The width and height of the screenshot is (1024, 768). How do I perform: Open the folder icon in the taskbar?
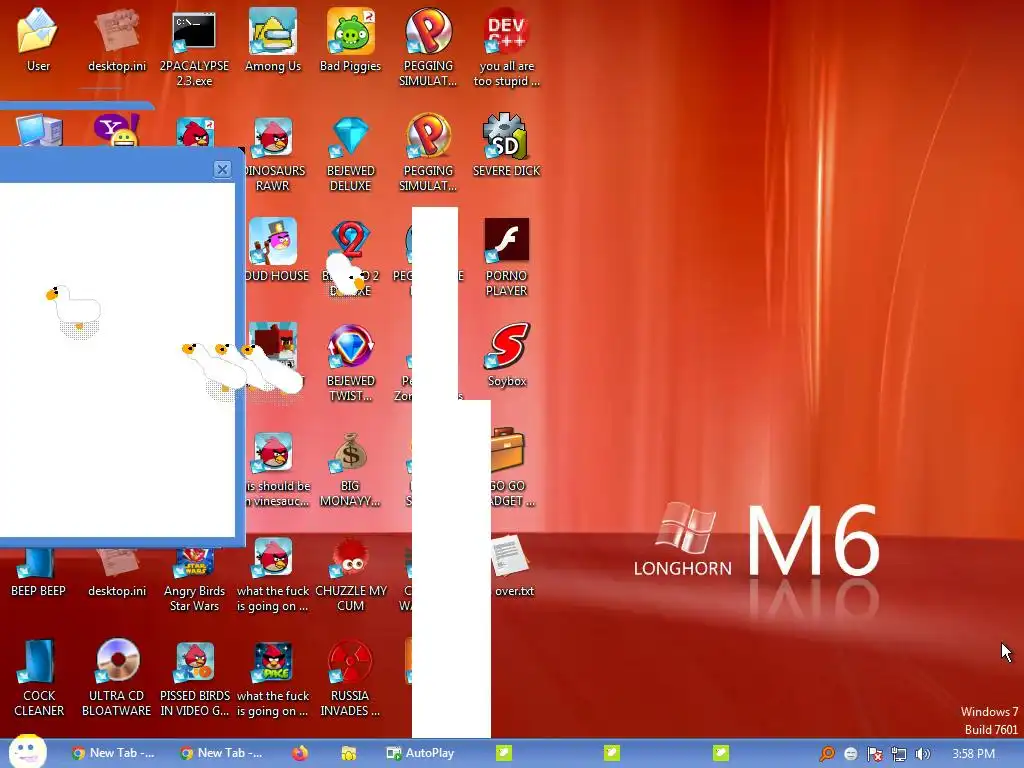click(x=349, y=753)
